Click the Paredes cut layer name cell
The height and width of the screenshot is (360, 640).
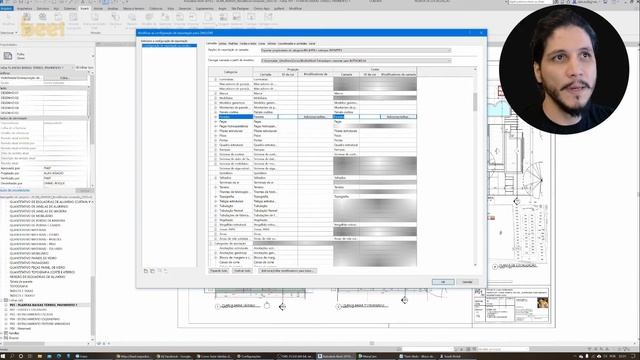pos(346,117)
